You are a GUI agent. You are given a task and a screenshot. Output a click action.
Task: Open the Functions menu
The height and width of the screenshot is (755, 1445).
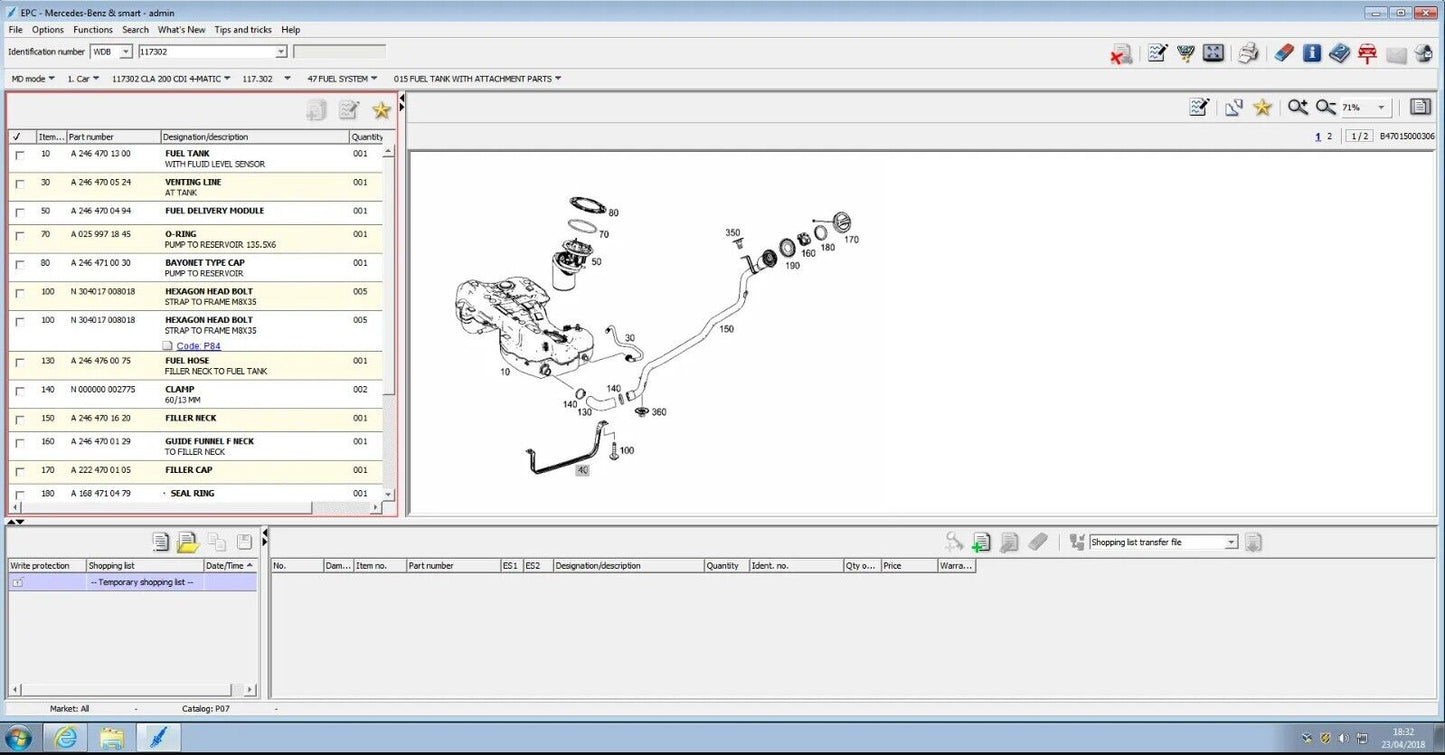[93, 30]
